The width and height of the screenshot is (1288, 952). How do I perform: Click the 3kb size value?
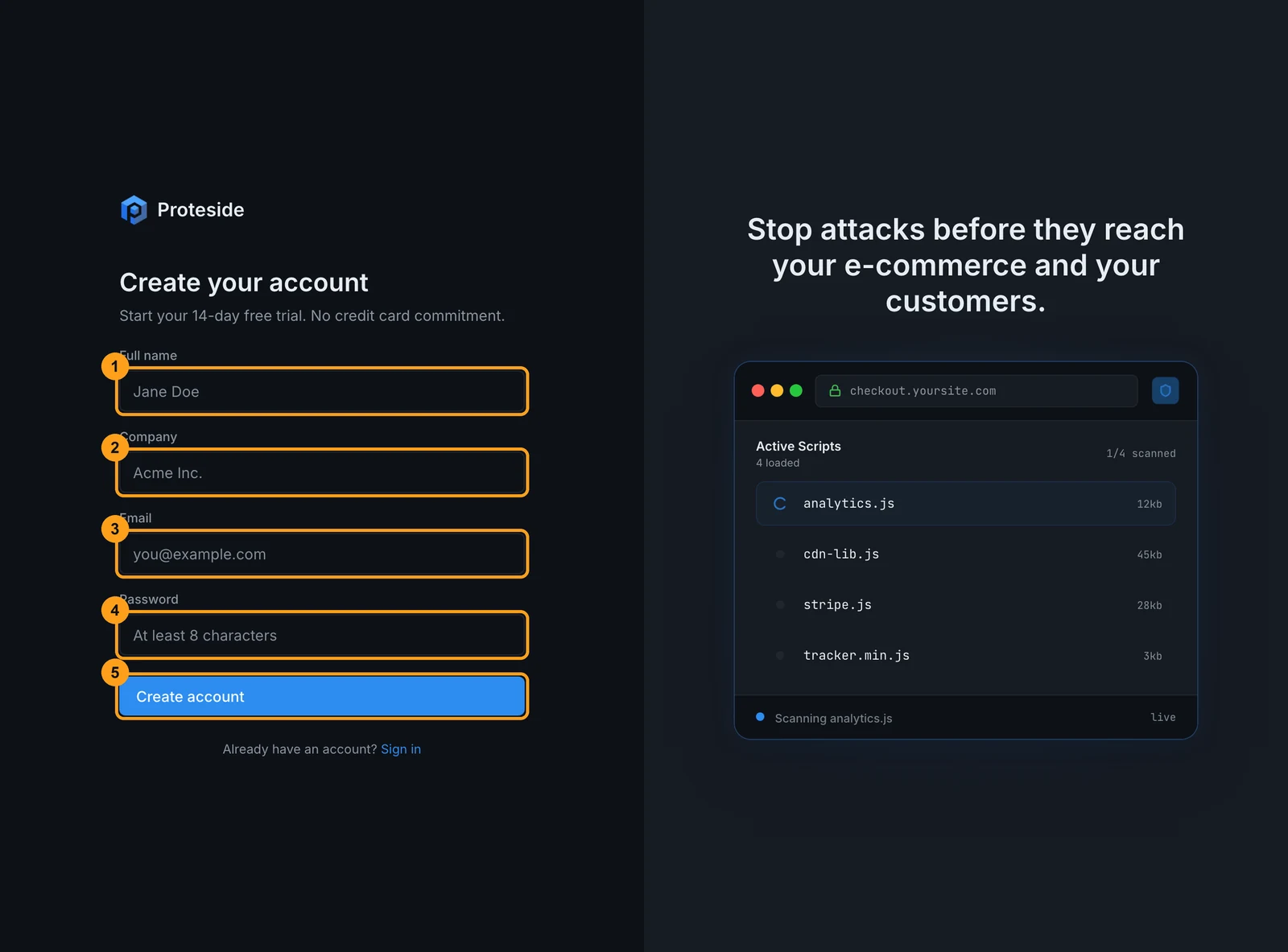pos(1153,656)
